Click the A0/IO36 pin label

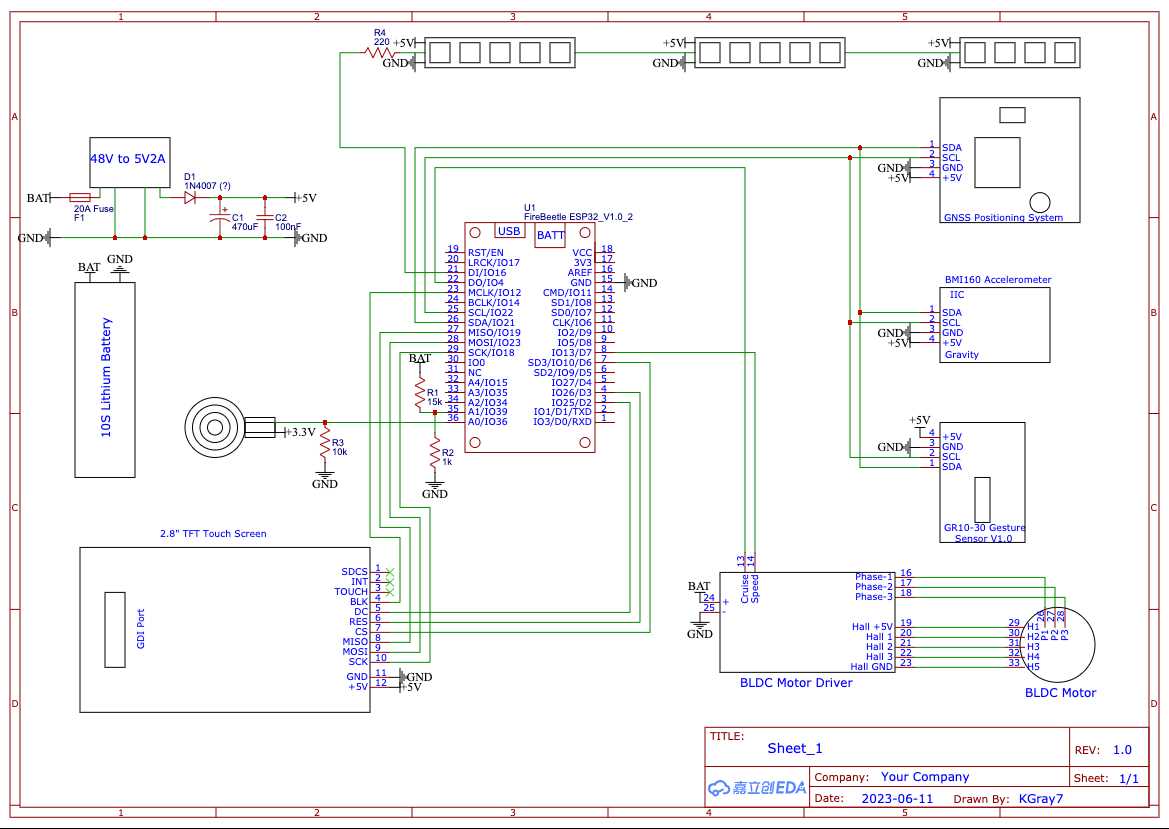click(x=488, y=422)
